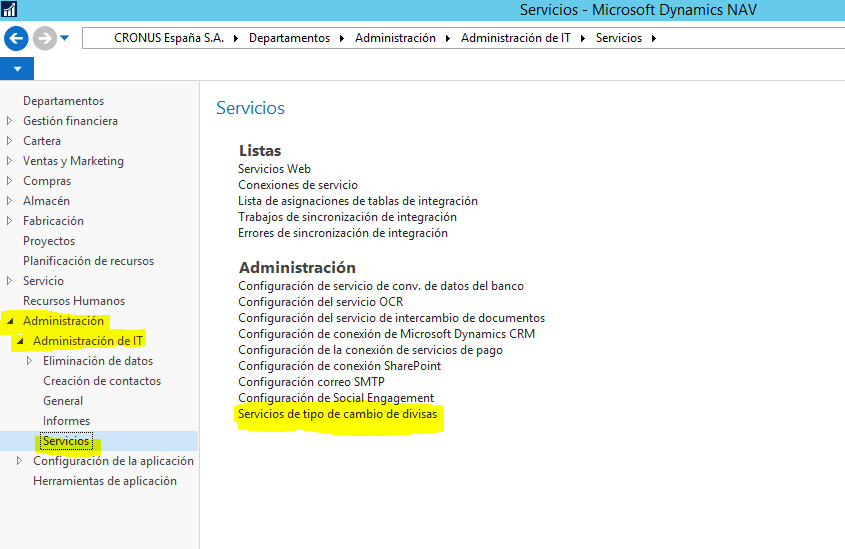Screen dimensions: 845x549
Task: Select General under Administración de IT
Action: [x=63, y=401]
